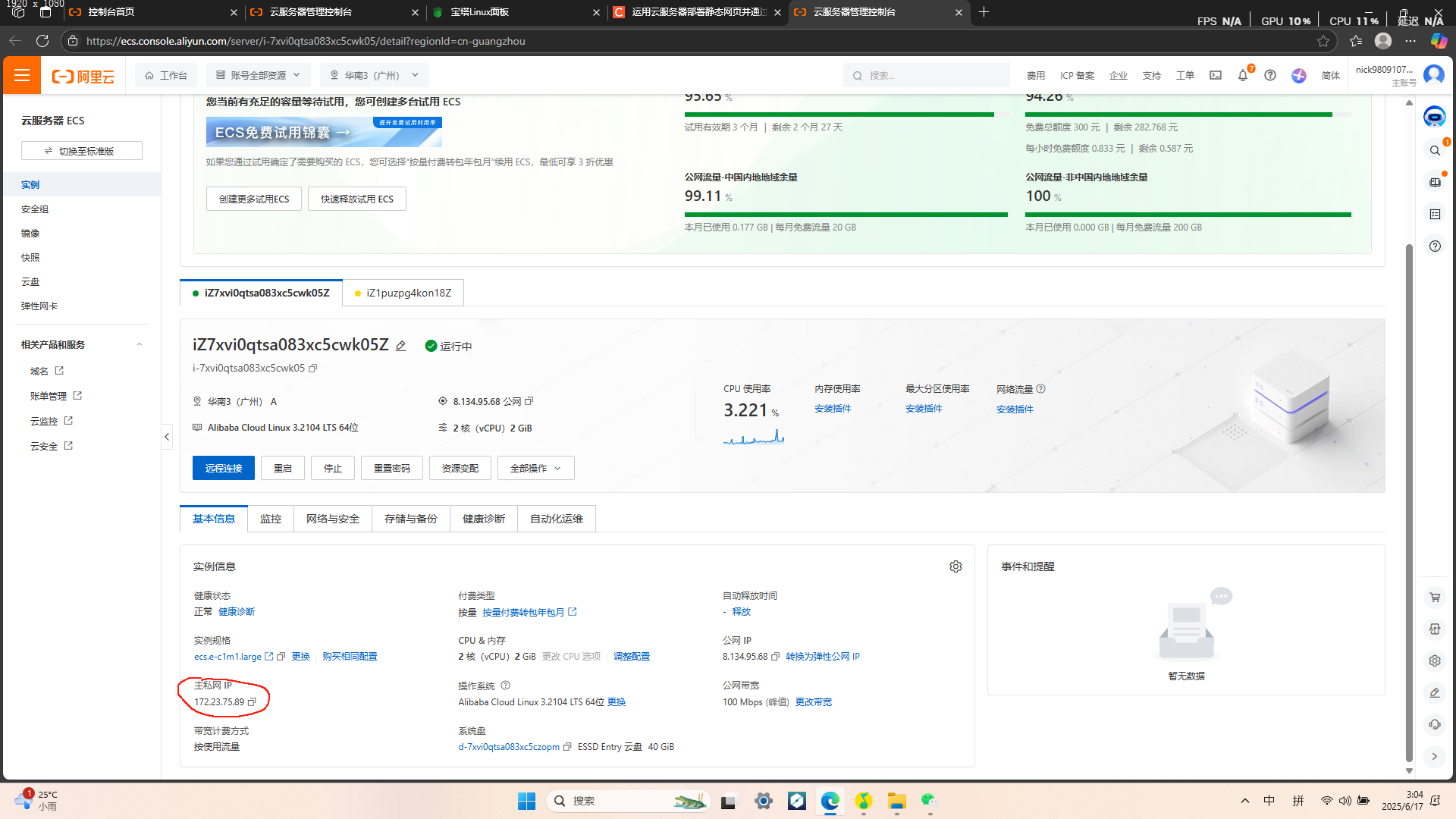Switch to Network and Security tab
The width and height of the screenshot is (1456, 819).
point(333,519)
